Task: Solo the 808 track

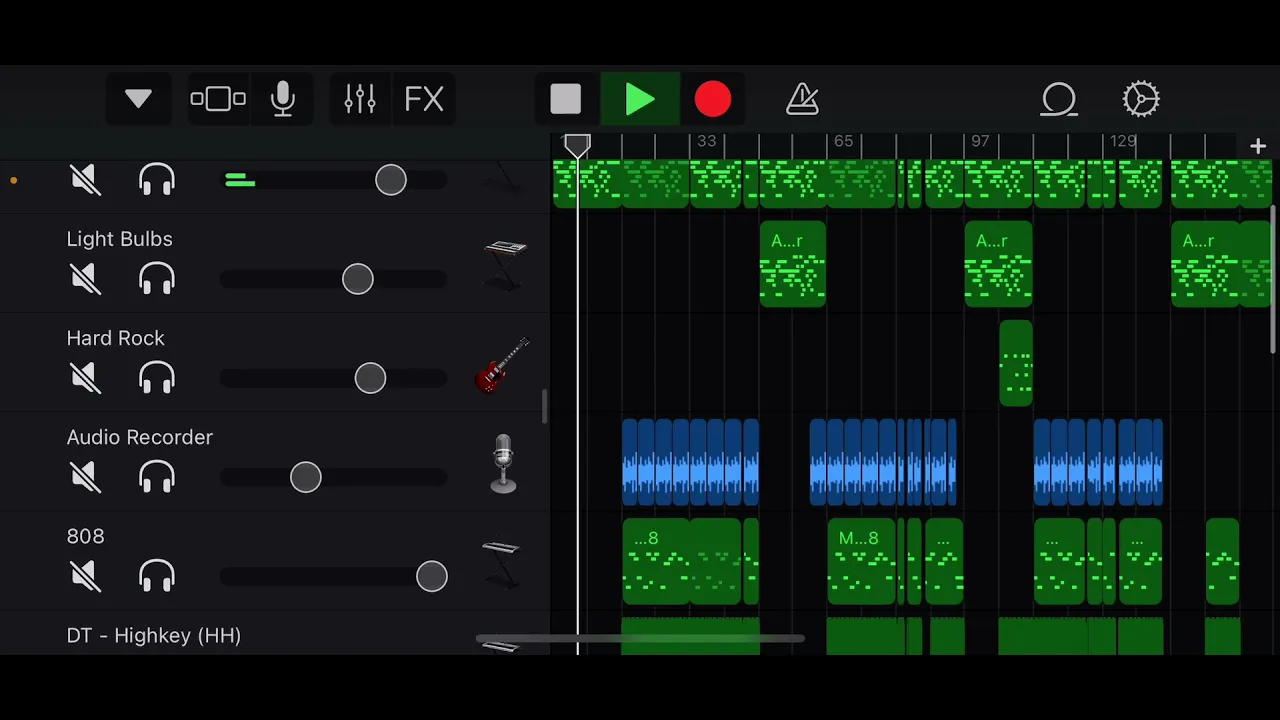Action: (x=157, y=576)
